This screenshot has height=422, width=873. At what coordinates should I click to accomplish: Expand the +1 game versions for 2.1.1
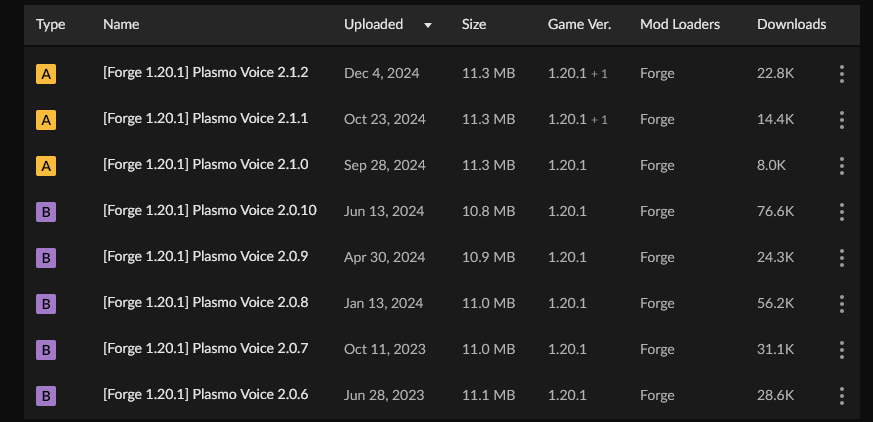pyautogui.click(x=599, y=120)
